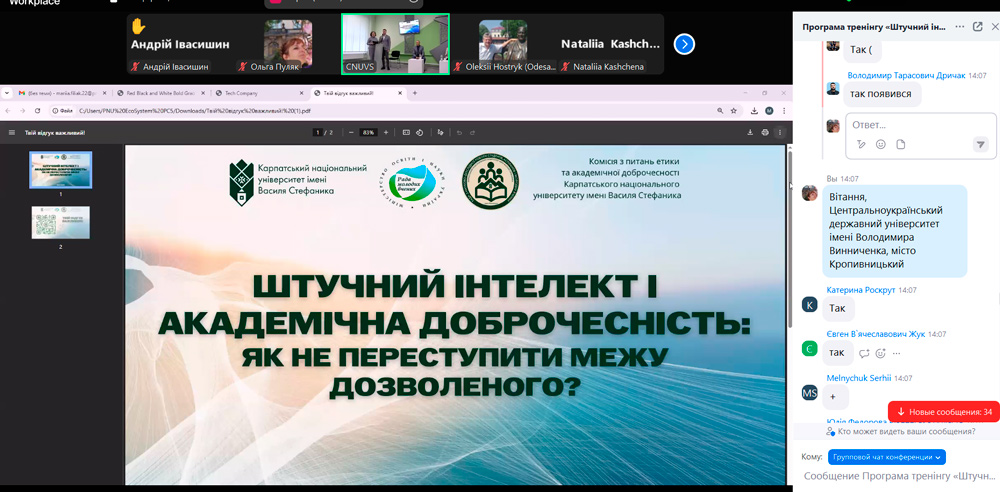Click the PDF annotate draw tool
1000x492 pixels.
click(440, 133)
